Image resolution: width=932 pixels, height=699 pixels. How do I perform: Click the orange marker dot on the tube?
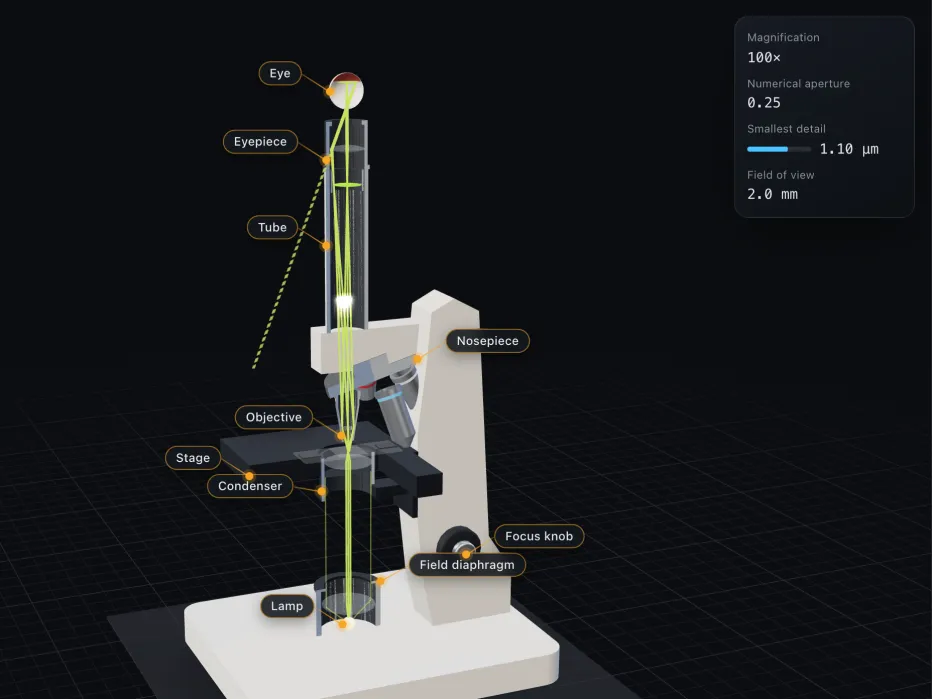click(x=326, y=245)
